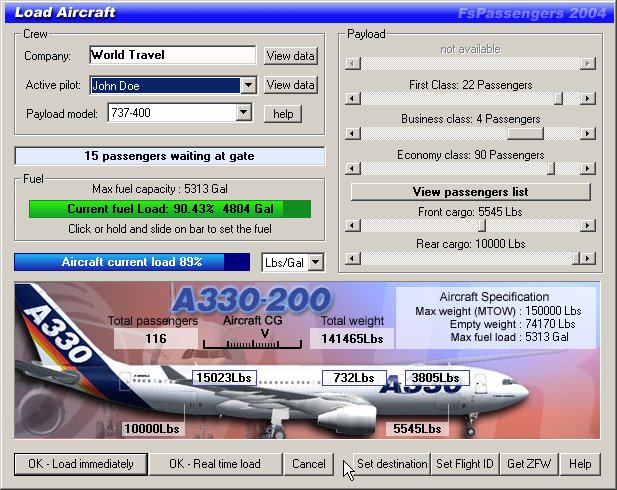
Task: Click the 3805Lbs weight label
Action: [x=436, y=378]
